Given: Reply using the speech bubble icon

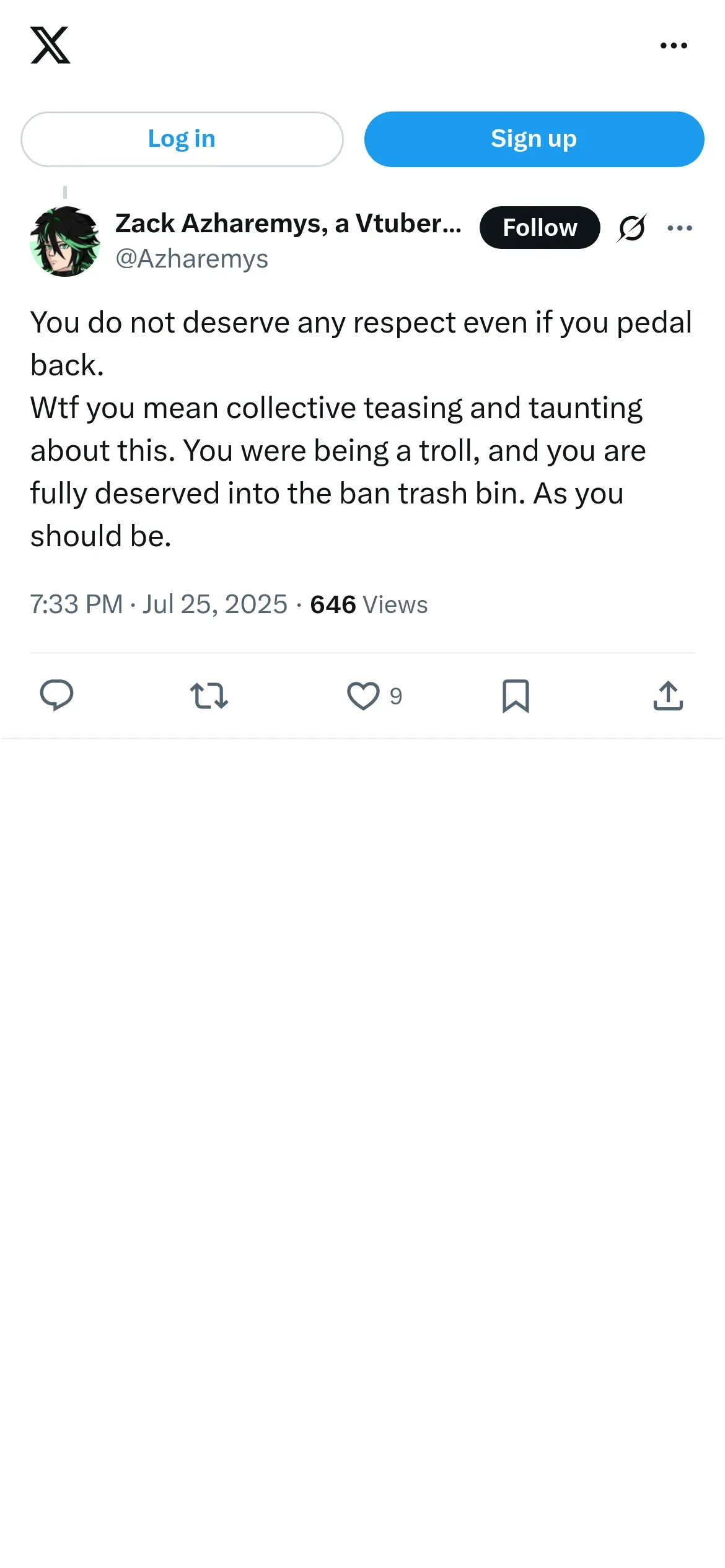Looking at the screenshot, I should coord(56,695).
